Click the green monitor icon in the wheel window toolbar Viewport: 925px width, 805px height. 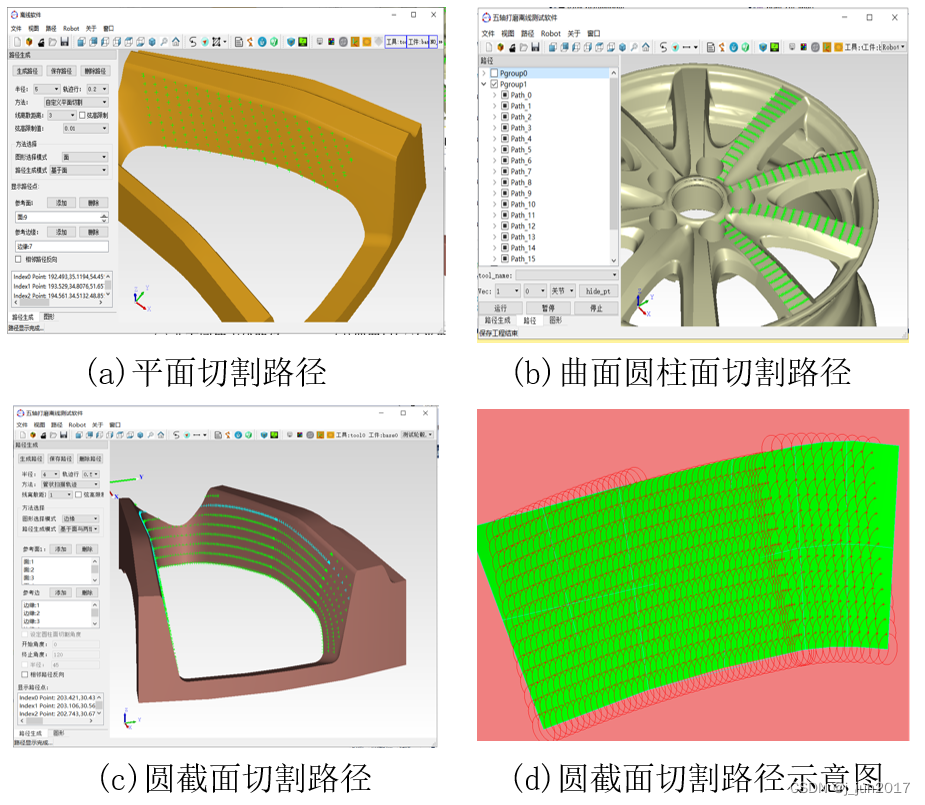coord(773,47)
